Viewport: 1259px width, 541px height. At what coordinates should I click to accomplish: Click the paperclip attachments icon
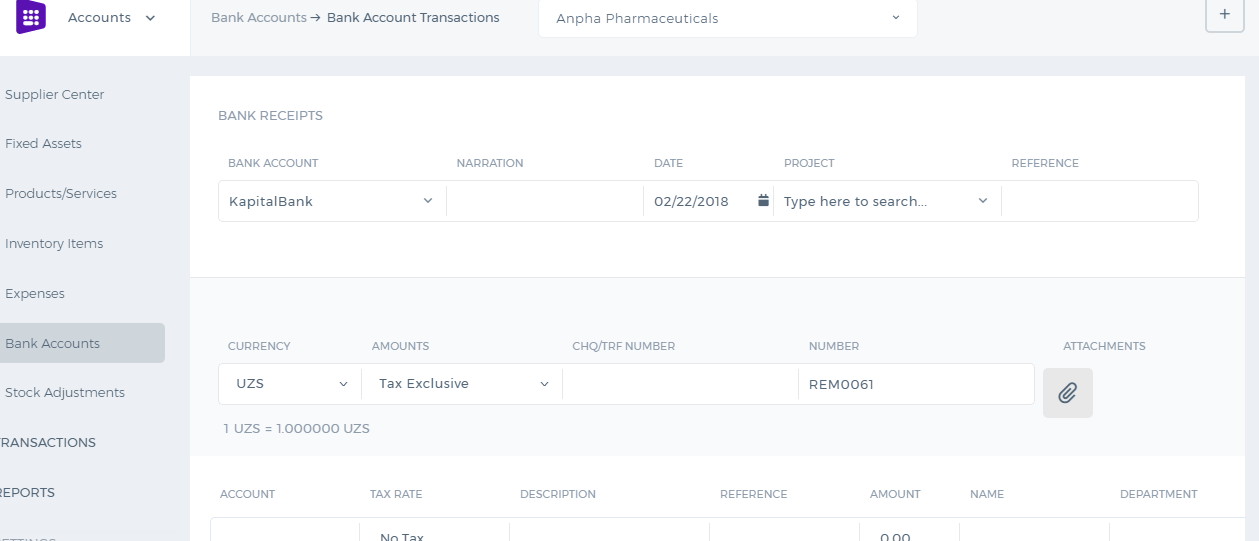[x=1067, y=393]
